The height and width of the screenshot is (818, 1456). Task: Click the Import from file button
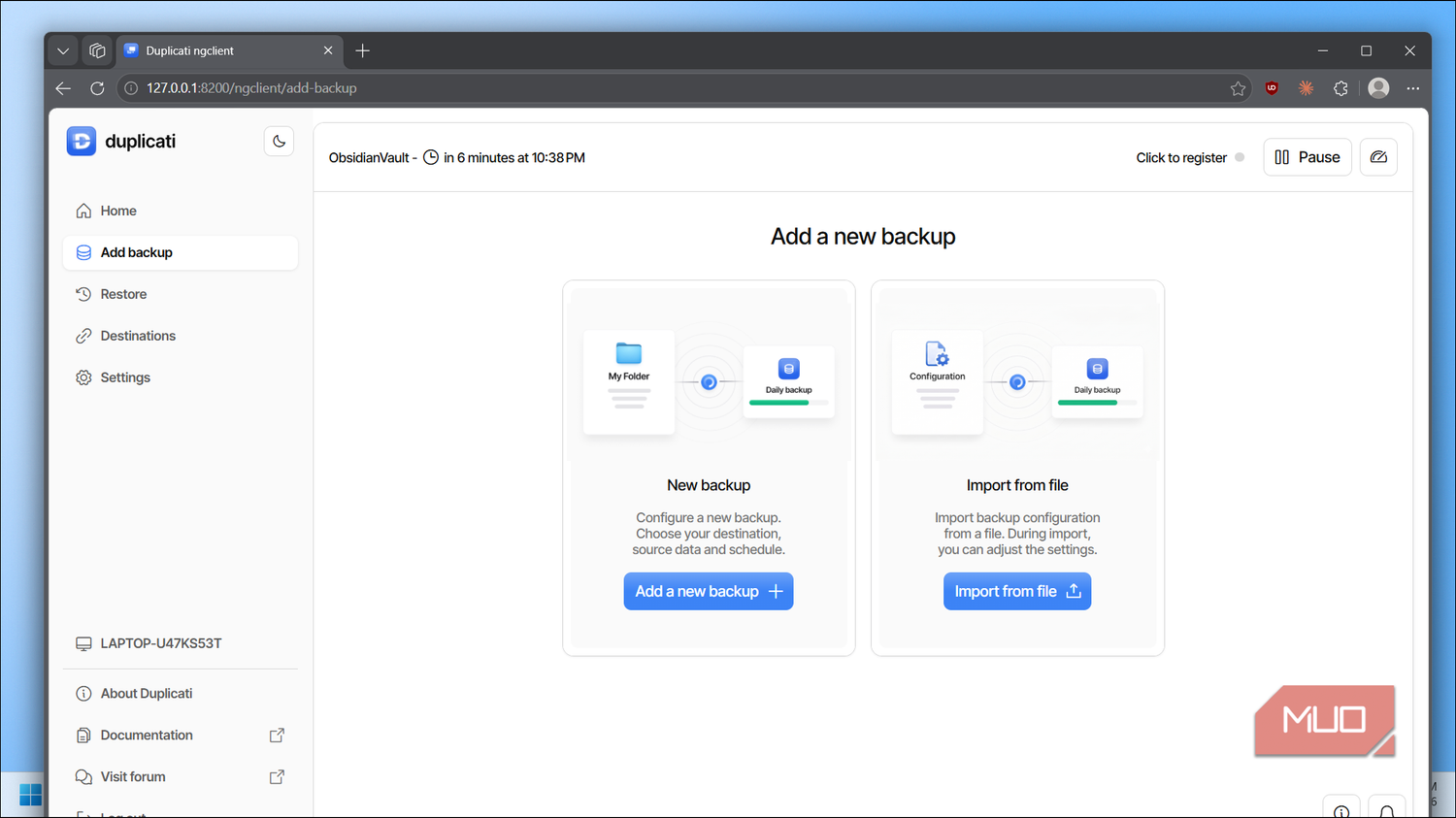(1017, 591)
